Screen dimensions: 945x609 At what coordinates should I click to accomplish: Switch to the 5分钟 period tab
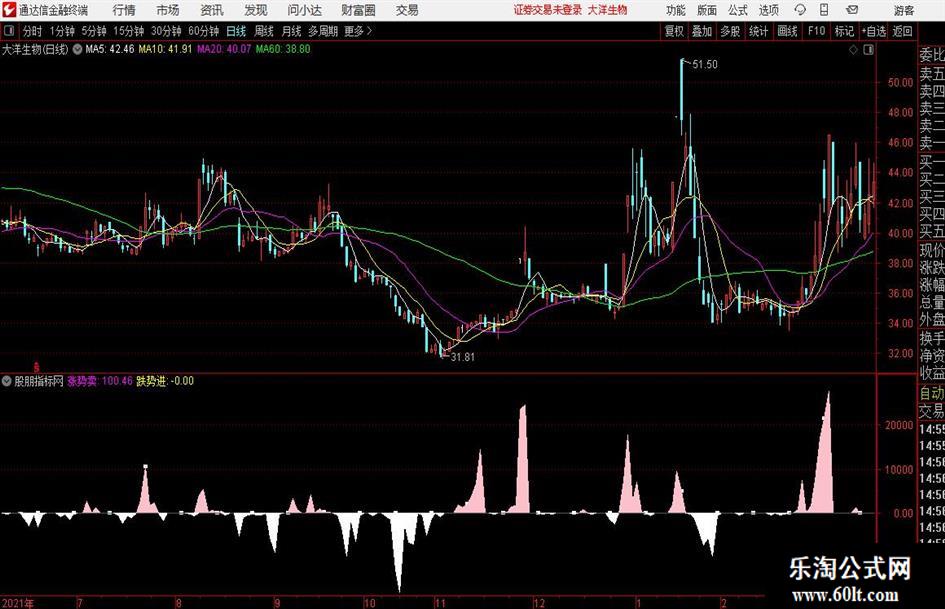[x=94, y=31]
